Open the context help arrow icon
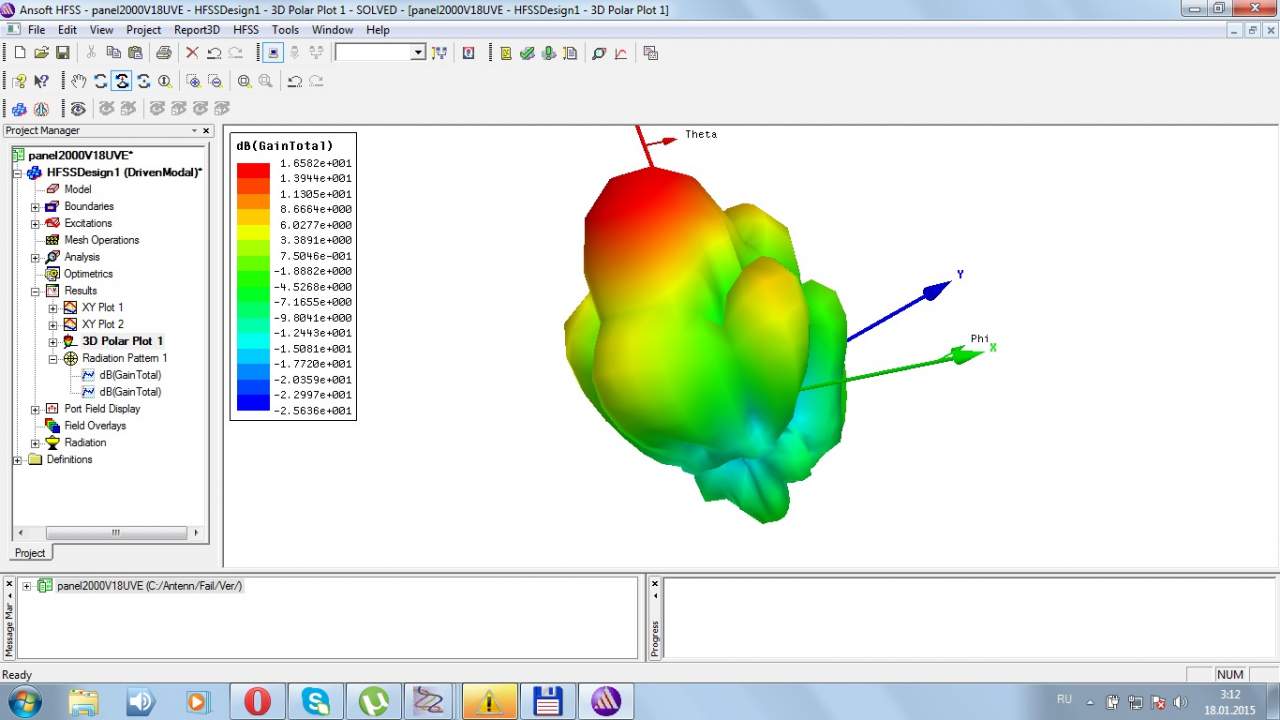 tap(41, 81)
